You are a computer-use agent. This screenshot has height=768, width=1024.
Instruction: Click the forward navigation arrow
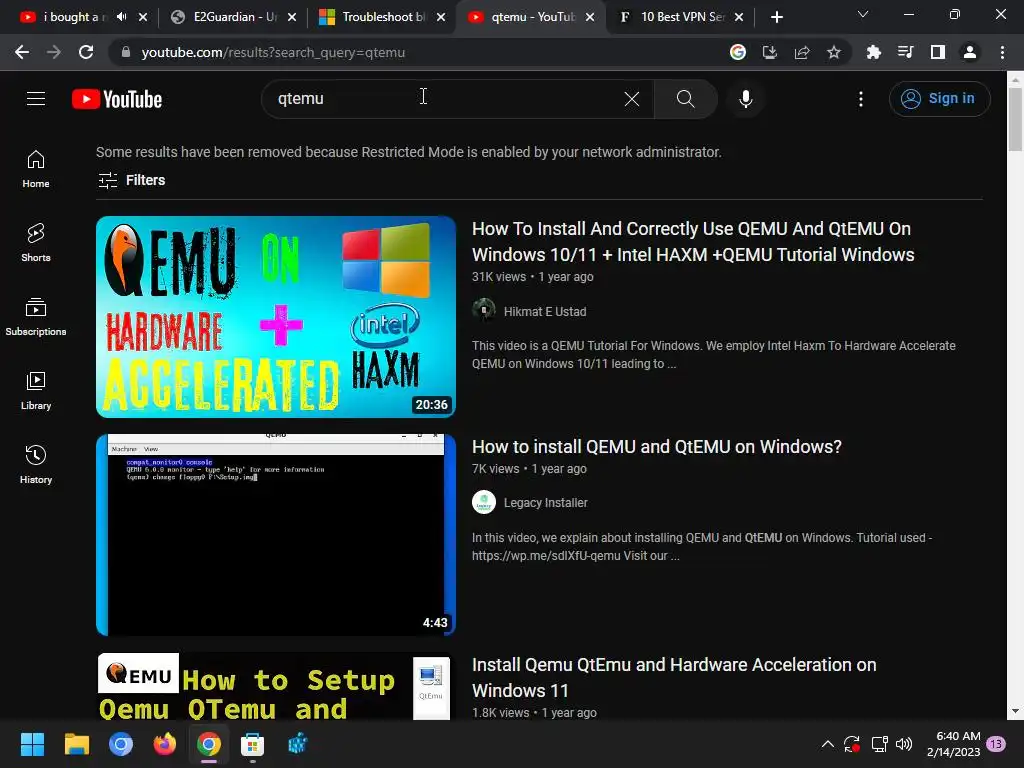pos(54,52)
